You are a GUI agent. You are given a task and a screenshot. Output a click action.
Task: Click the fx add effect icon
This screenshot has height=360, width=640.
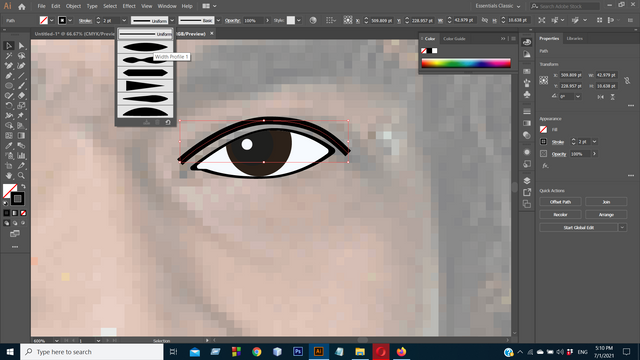[545, 166]
